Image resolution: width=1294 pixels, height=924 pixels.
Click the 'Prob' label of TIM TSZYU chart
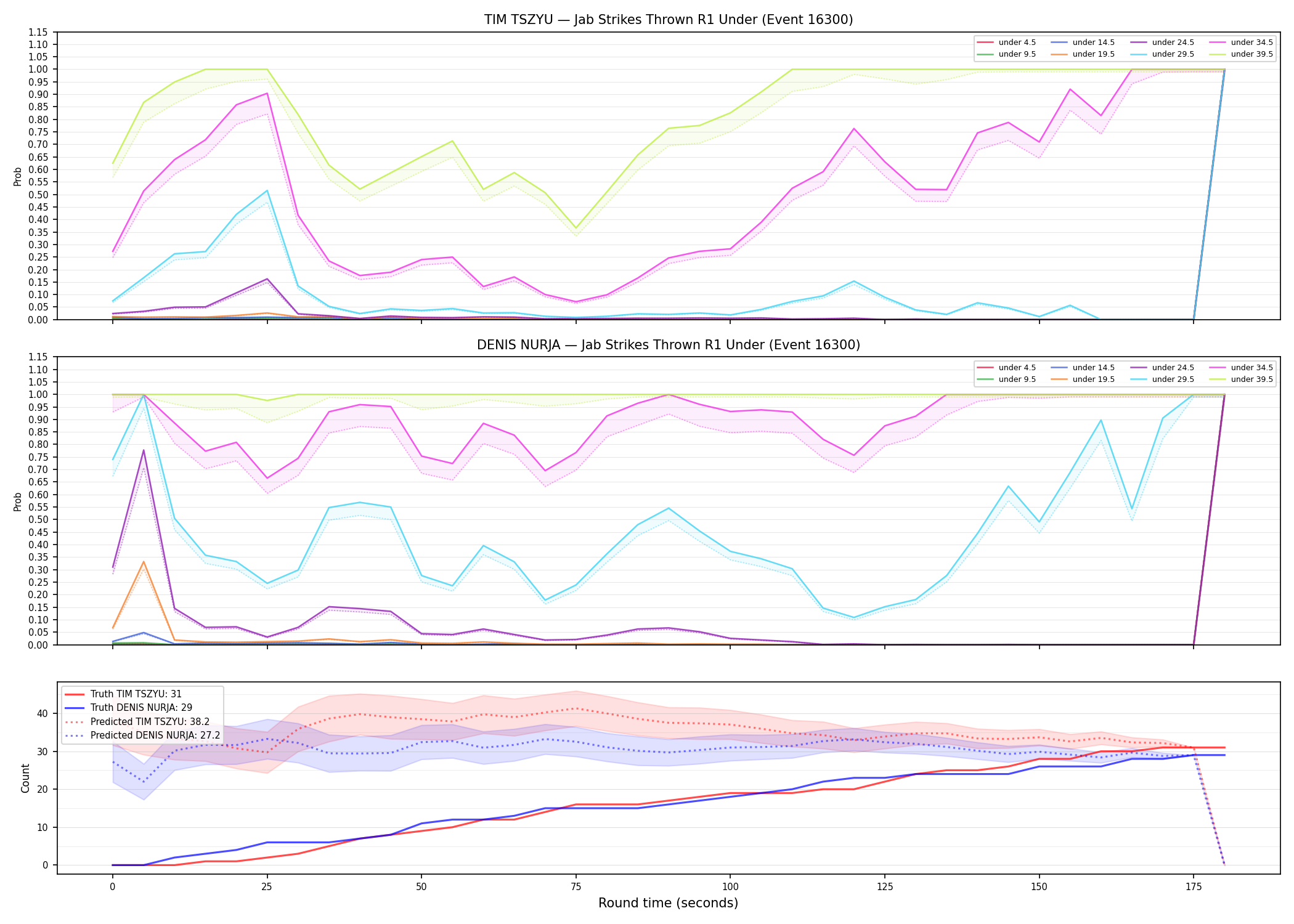[18, 176]
